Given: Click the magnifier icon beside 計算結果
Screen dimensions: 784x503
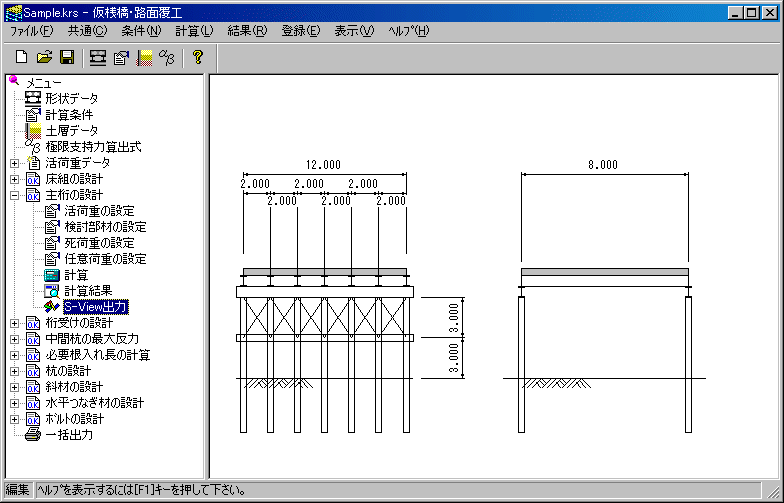Looking at the screenshot, I should [52, 291].
